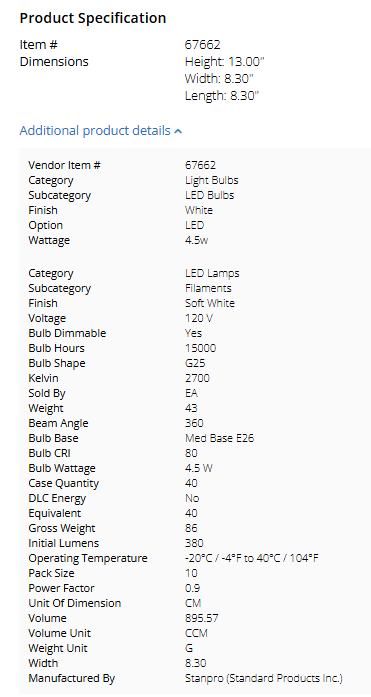
Task: Click the 2700 Kelvin value
Action: click(x=197, y=379)
